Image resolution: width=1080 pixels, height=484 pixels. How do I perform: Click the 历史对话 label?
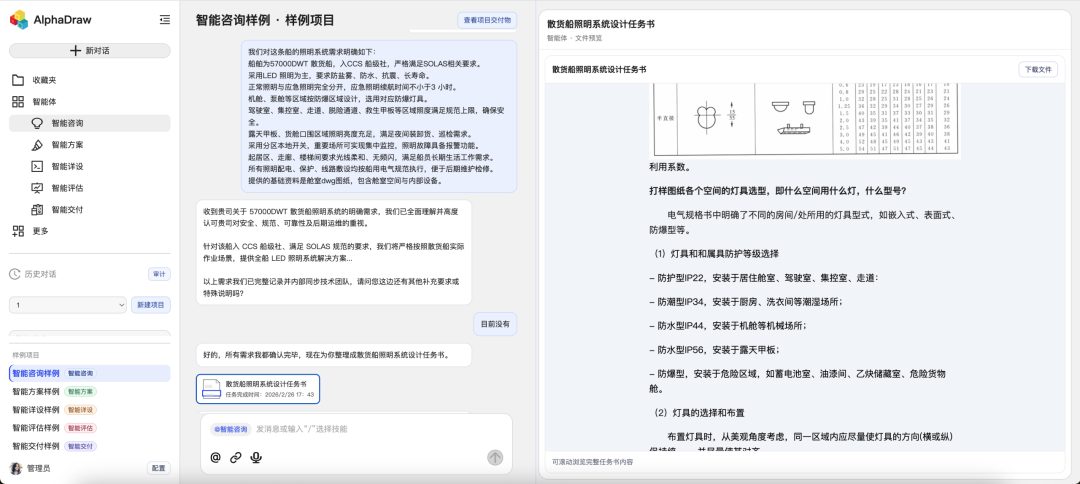coord(40,274)
